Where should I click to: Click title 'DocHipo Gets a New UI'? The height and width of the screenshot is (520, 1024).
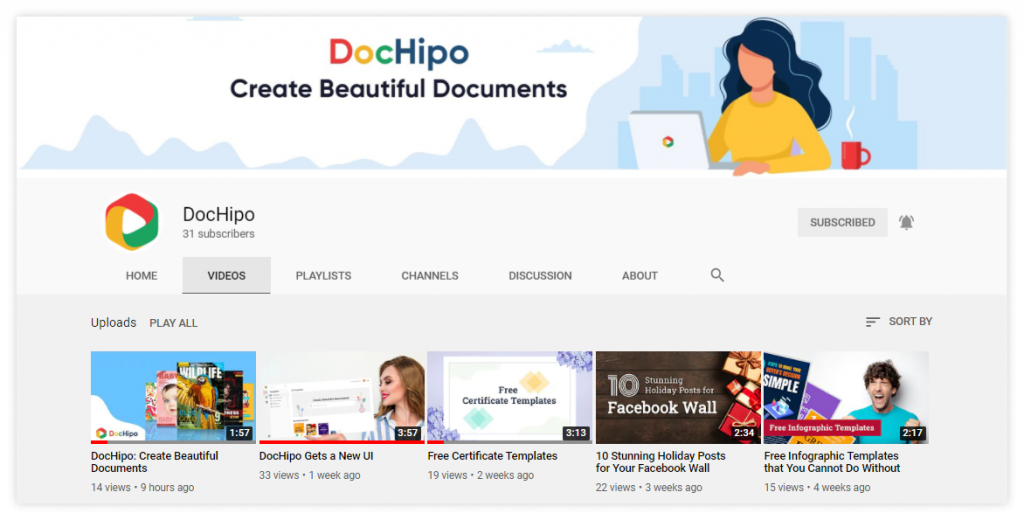point(316,456)
